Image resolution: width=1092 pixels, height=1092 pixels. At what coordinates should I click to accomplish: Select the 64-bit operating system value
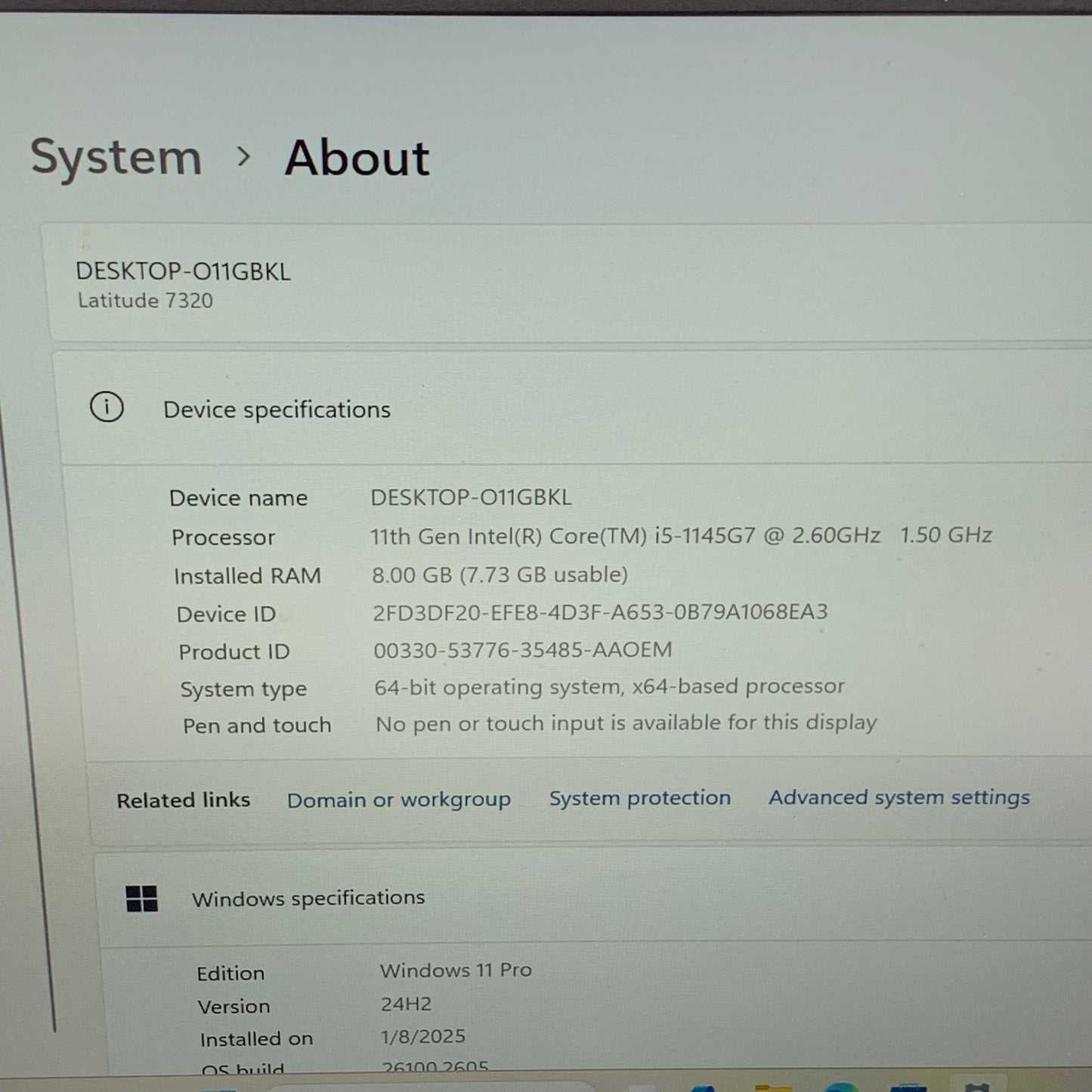pyautogui.click(x=610, y=687)
